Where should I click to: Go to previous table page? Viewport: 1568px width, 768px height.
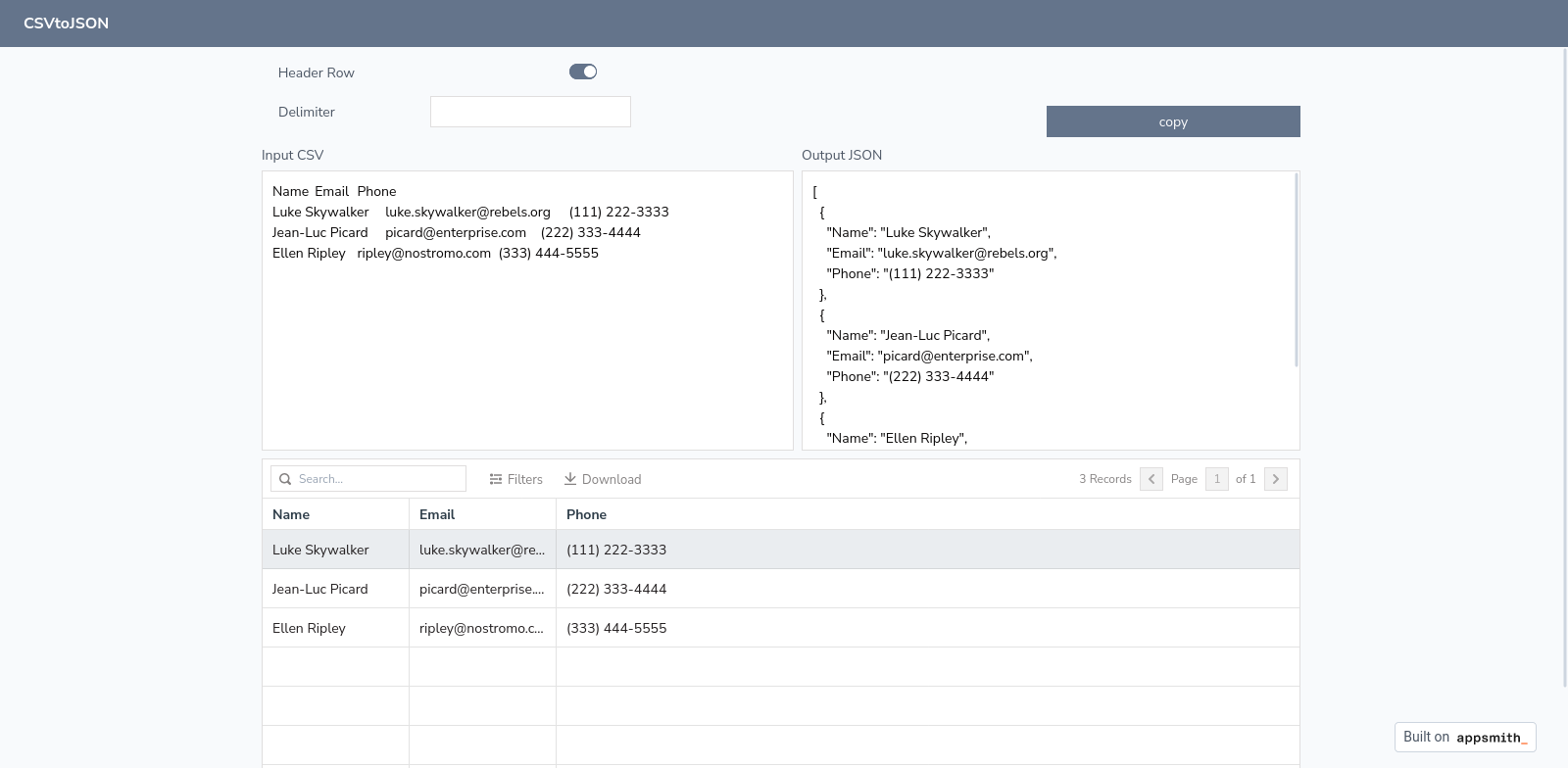(1151, 479)
